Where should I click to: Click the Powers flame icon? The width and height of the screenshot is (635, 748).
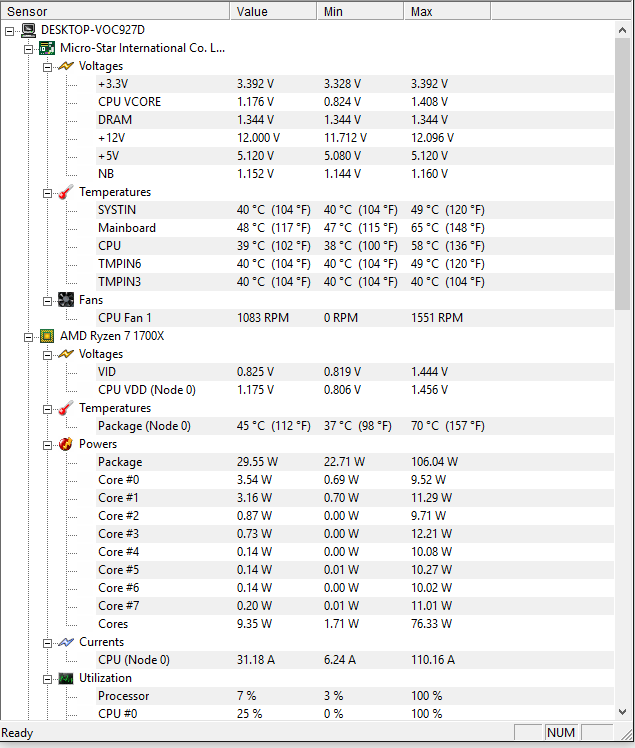pyautogui.click(x=66, y=444)
